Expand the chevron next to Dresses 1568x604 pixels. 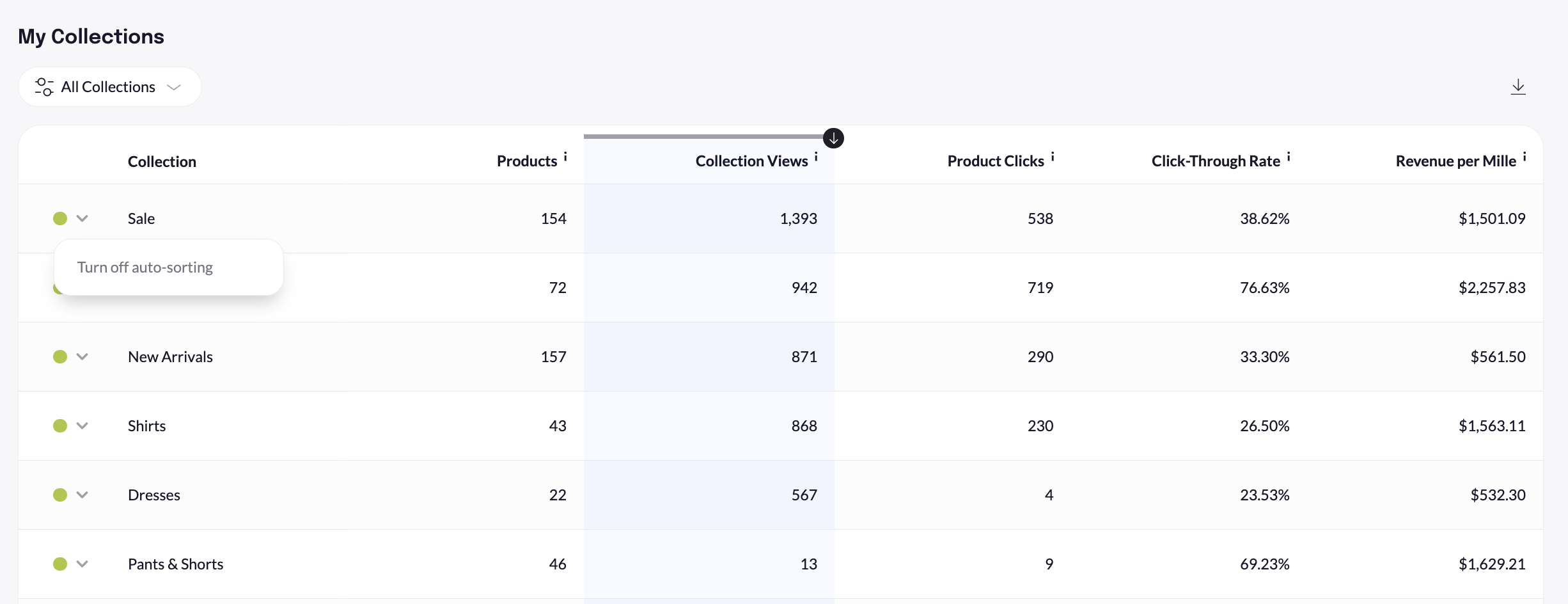(x=82, y=495)
